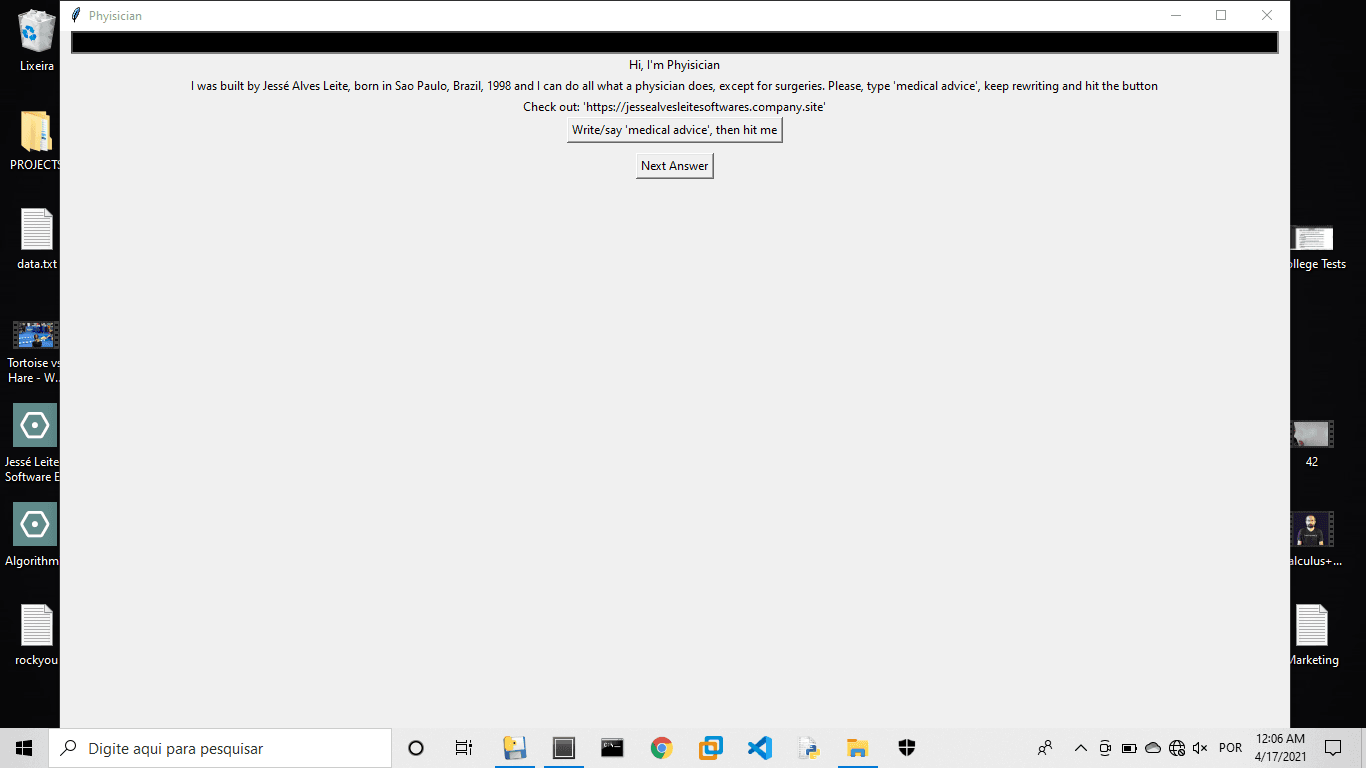
Task: Select the PROJECTS folder on desktop
Action: 37,133
